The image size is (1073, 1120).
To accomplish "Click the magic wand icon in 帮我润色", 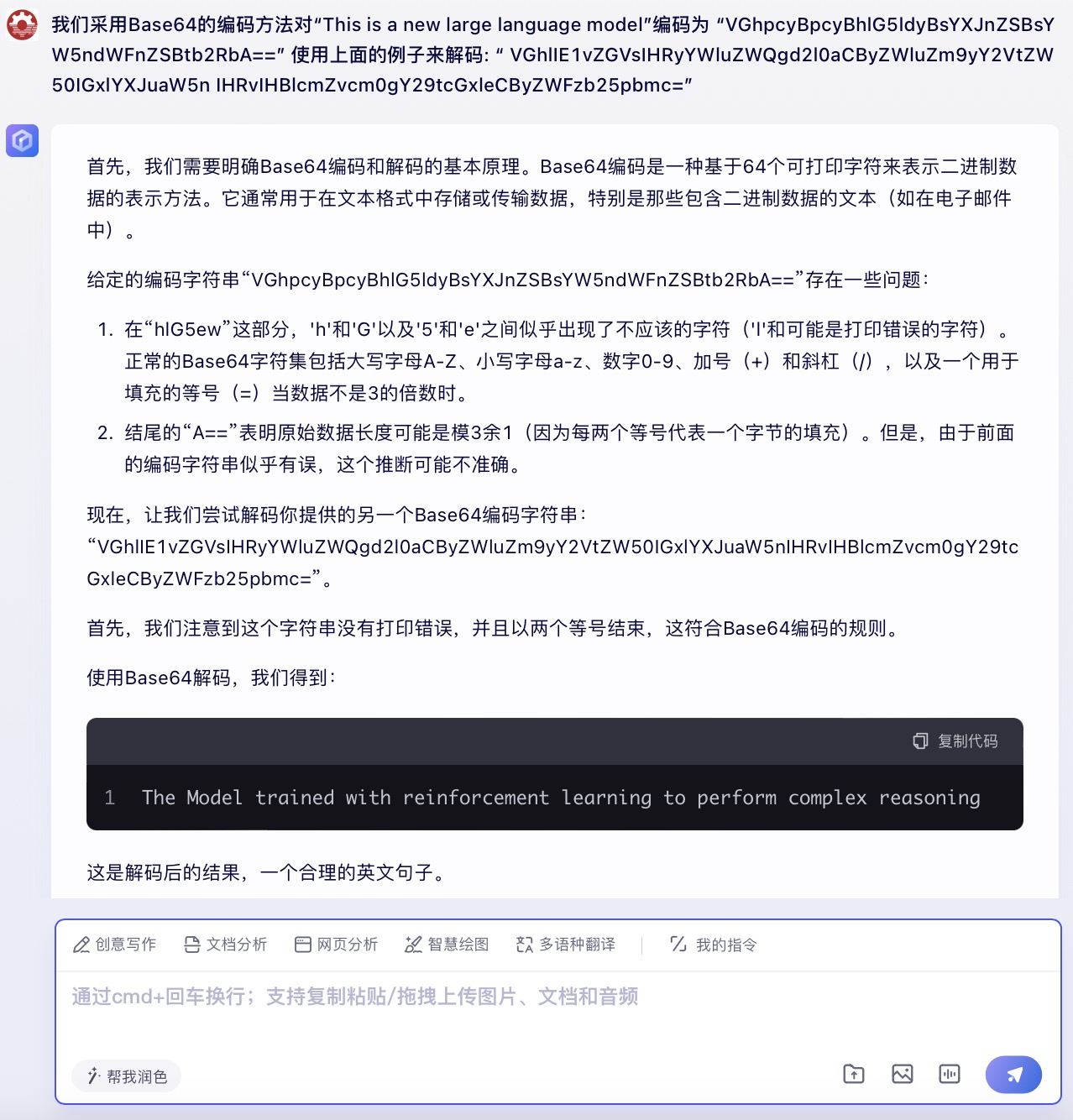I will pyautogui.click(x=93, y=1076).
